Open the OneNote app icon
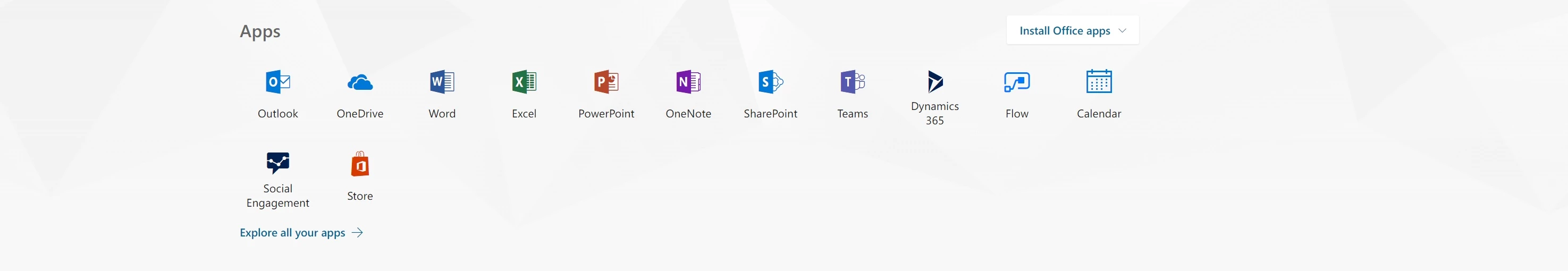 (688, 82)
